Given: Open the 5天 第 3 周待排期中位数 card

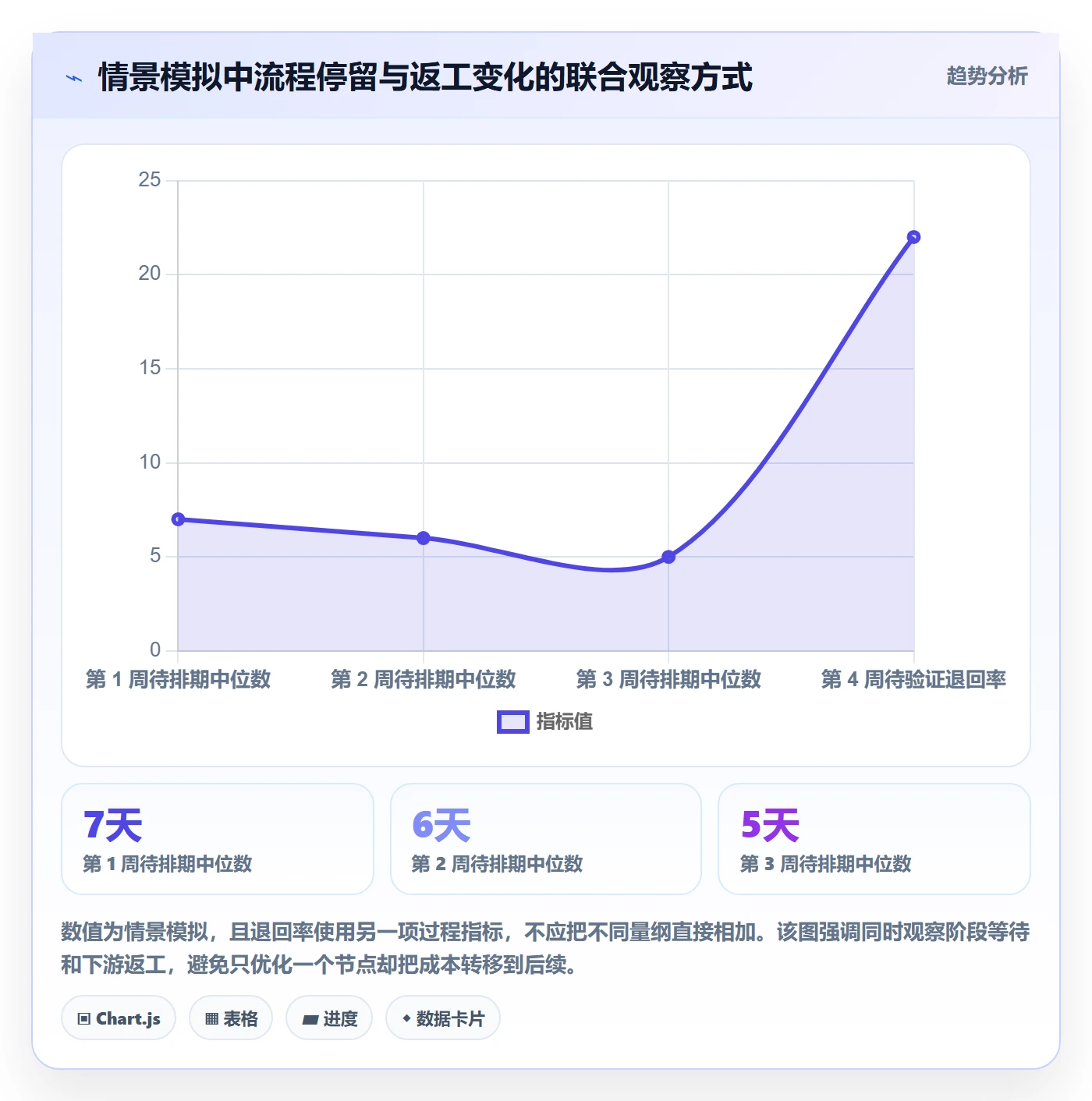Looking at the screenshot, I should pyautogui.click(x=874, y=839).
